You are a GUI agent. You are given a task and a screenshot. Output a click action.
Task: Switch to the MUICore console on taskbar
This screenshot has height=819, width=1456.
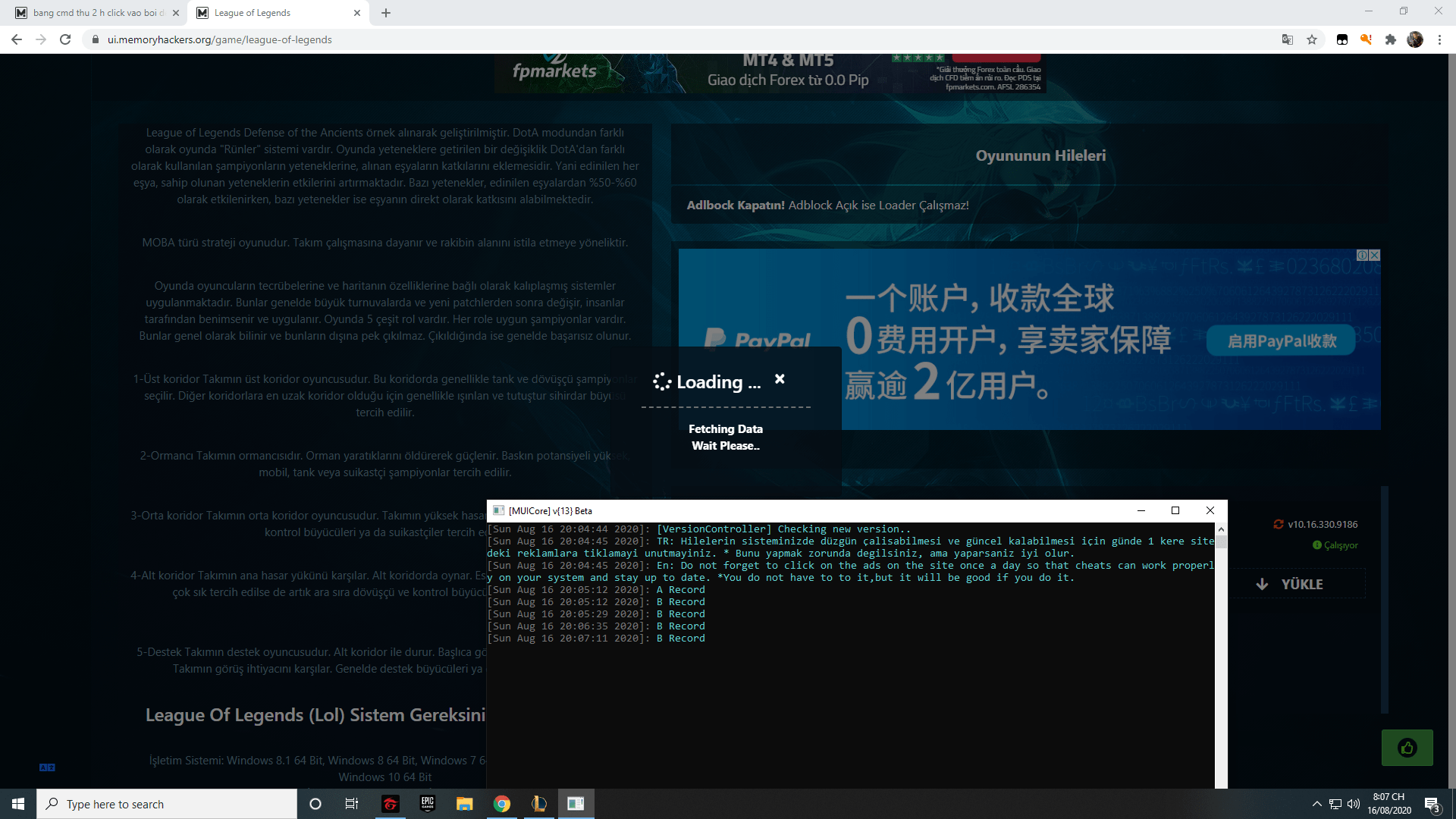[x=576, y=804]
